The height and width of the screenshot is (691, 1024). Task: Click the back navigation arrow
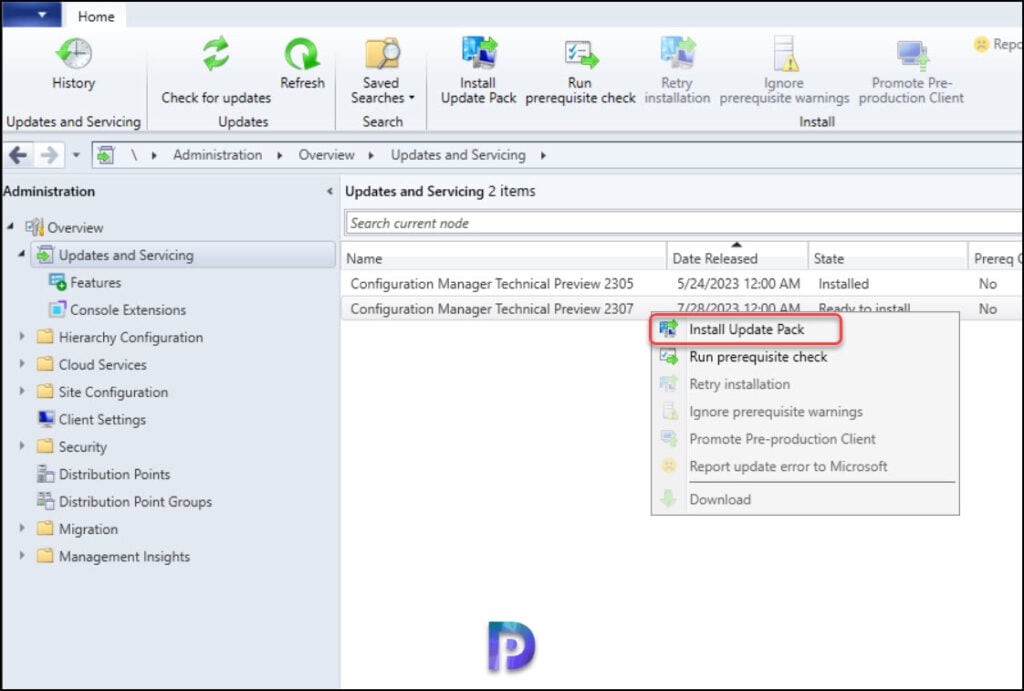click(x=18, y=155)
